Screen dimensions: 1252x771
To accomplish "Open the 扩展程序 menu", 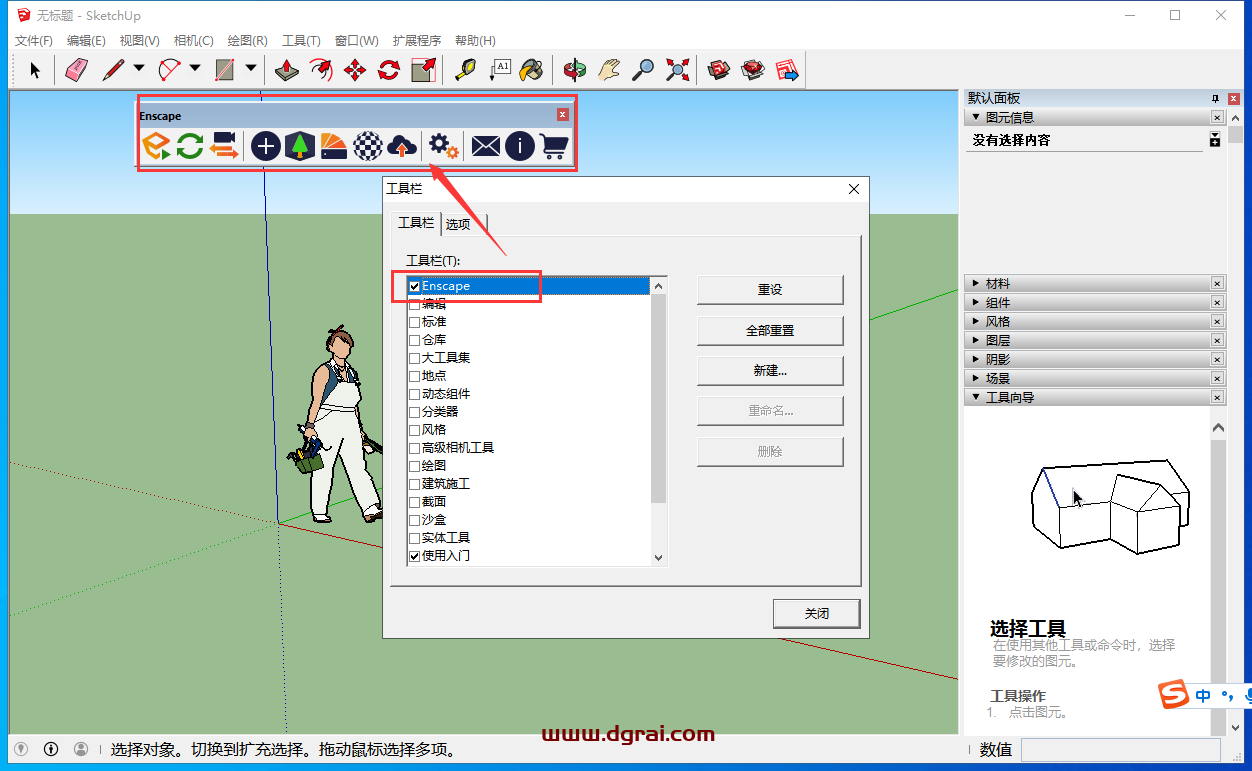I will [416, 41].
